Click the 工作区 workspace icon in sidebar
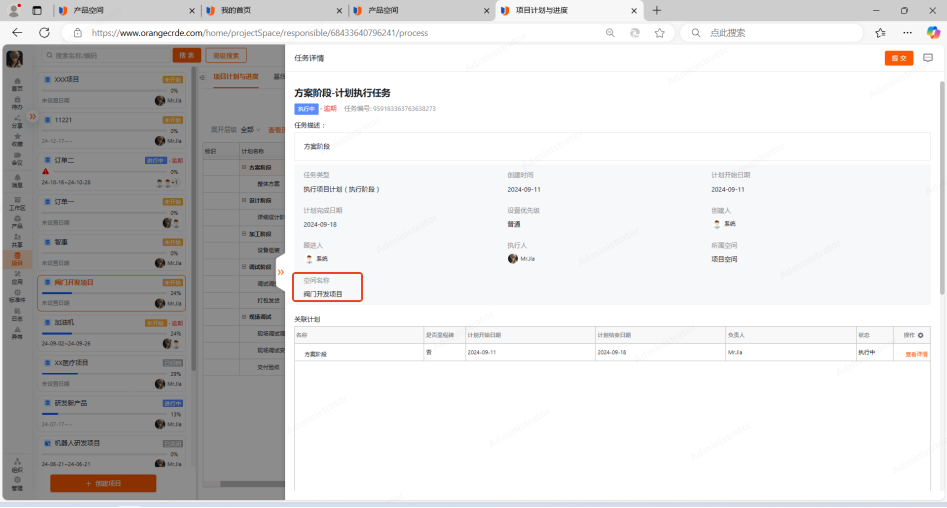 17,205
